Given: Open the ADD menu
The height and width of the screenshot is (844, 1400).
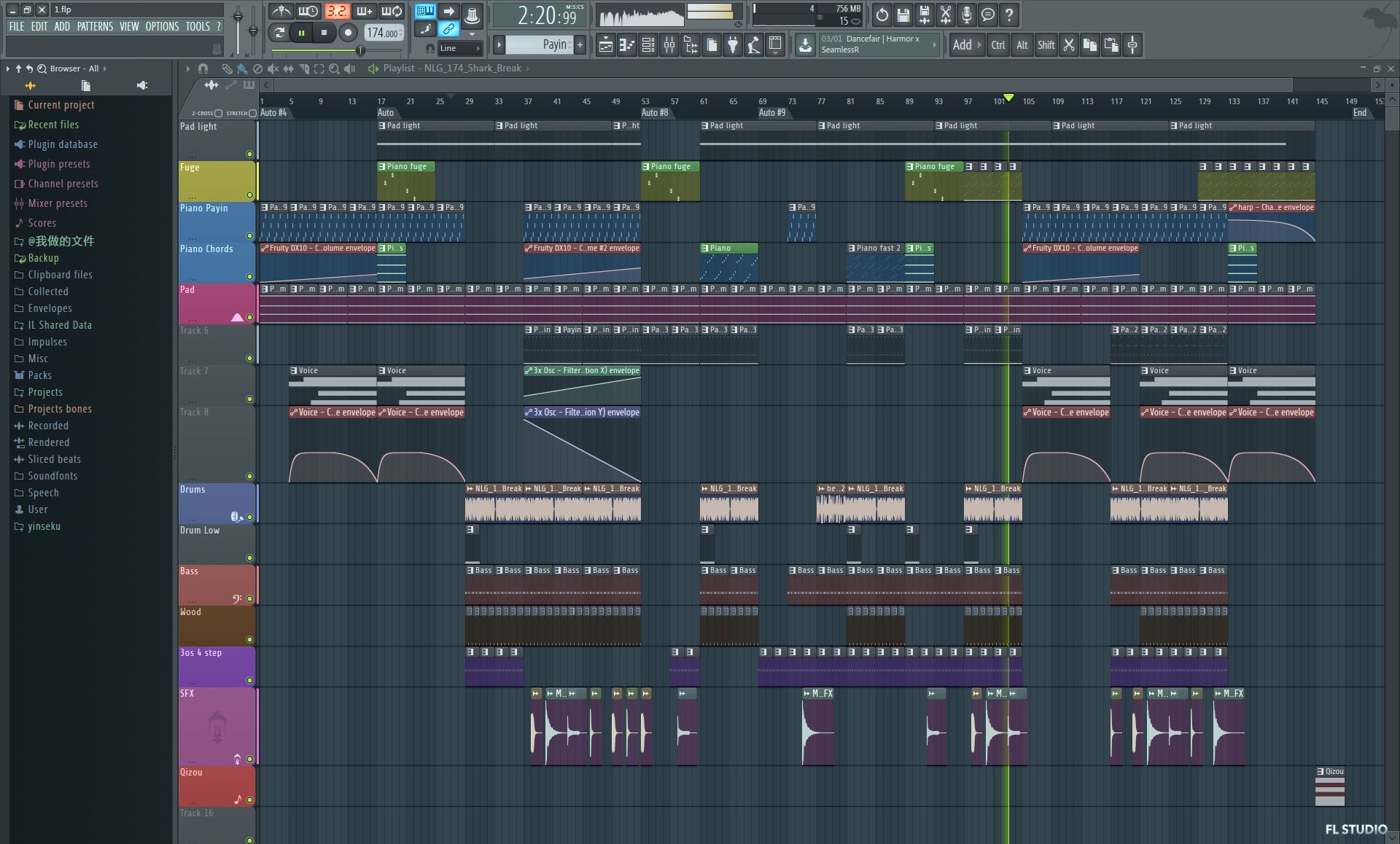Looking at the screenshot, I should tap(63, 26).
